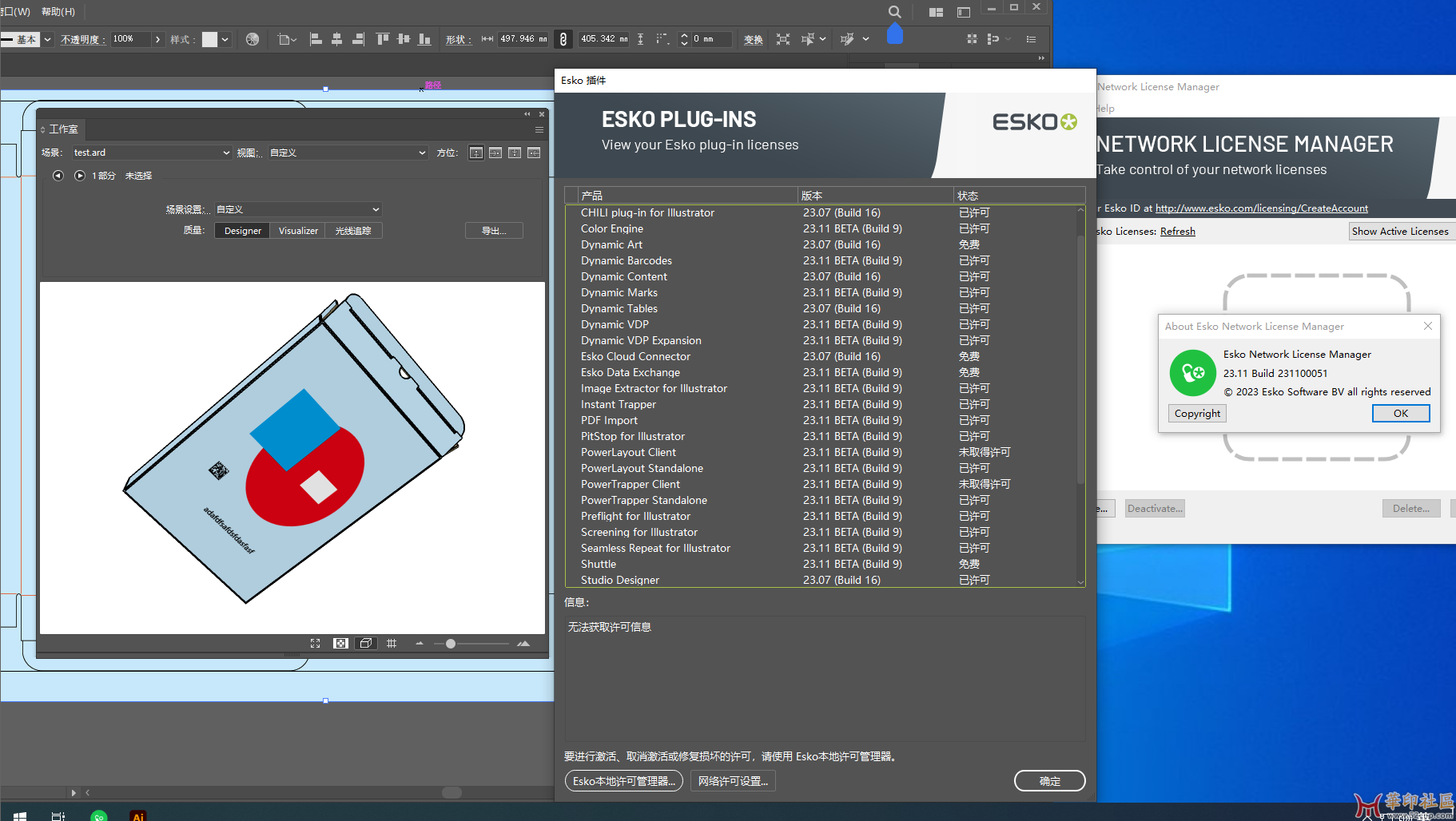Image resolution: width=1456 pixels, height=821 pixels.
Task: Click the width field showing 497.946 mm
Action: tap(523, 39)
